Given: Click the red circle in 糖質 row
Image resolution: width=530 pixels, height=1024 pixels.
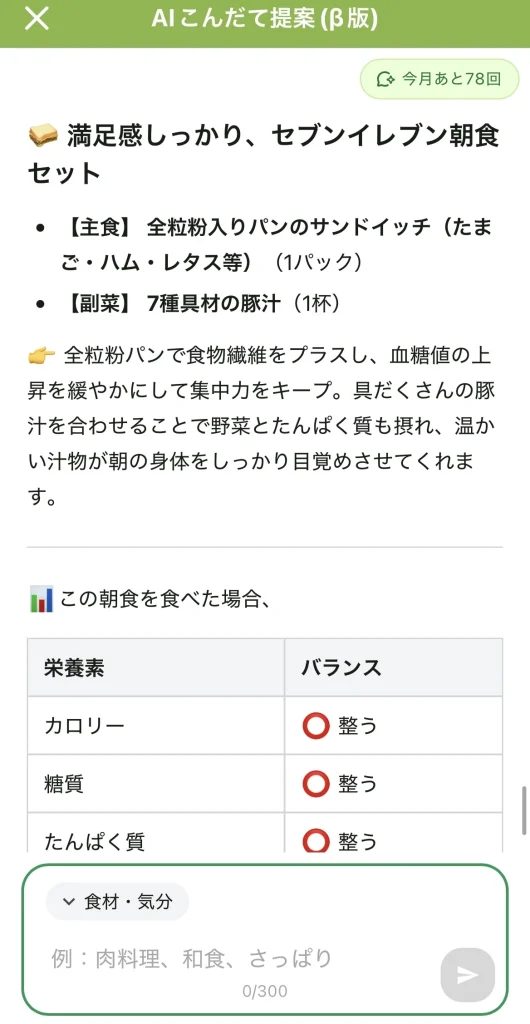Looking at the screenshot, I should [x=316, y=784].
